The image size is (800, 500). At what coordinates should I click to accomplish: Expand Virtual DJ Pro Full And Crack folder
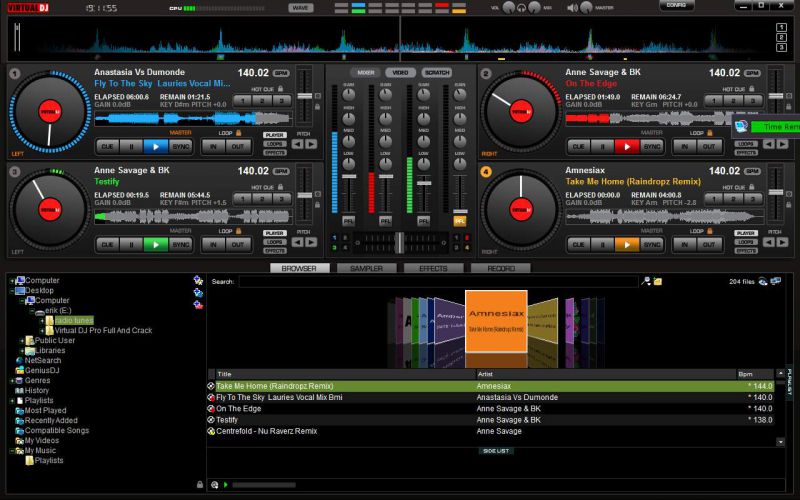click(x=42, y=331)
